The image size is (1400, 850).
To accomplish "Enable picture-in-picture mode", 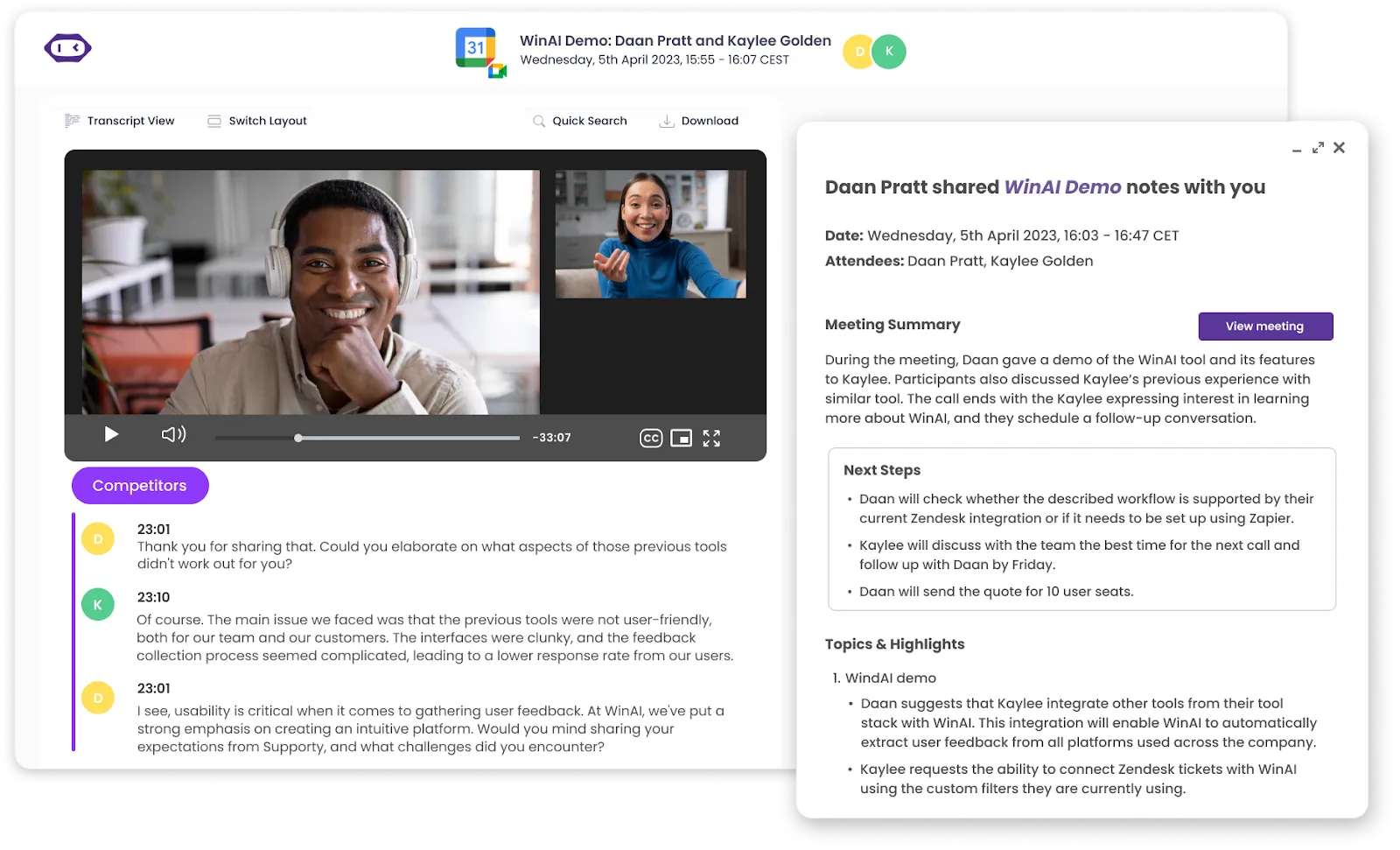I will (681, 439).
